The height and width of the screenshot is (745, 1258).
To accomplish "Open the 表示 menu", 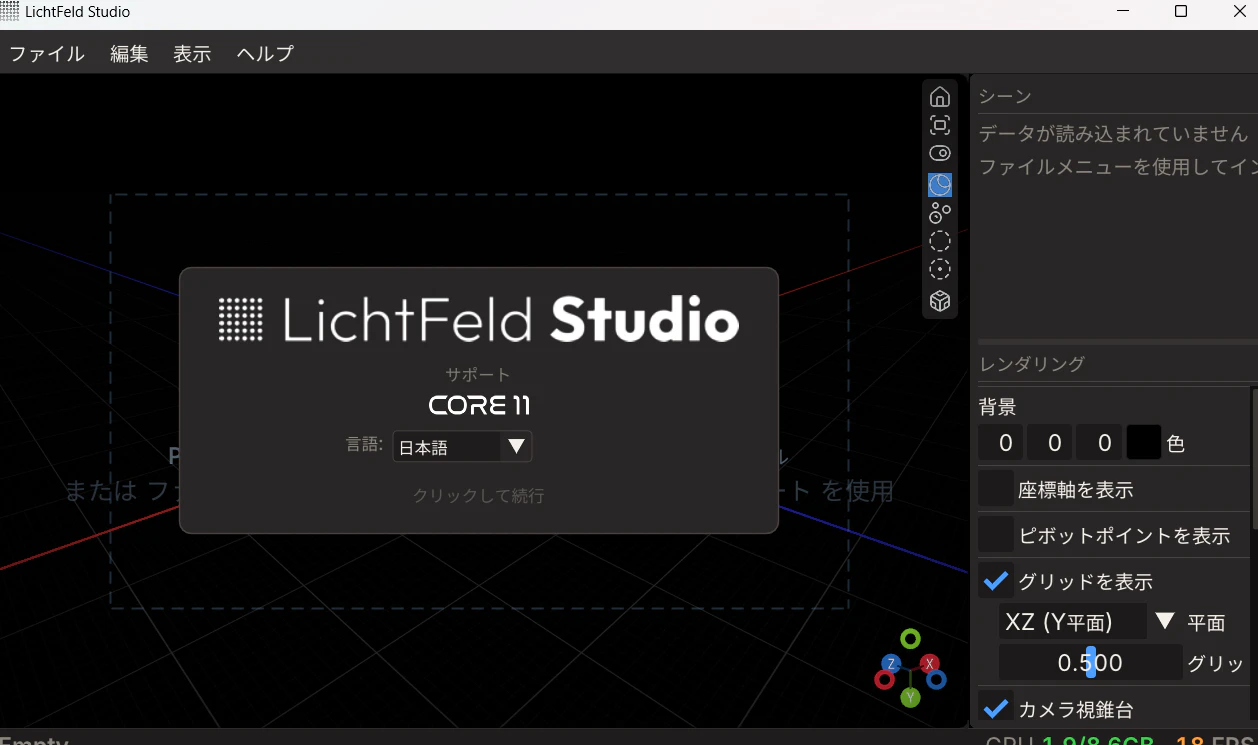I will [x=192, y=54].
